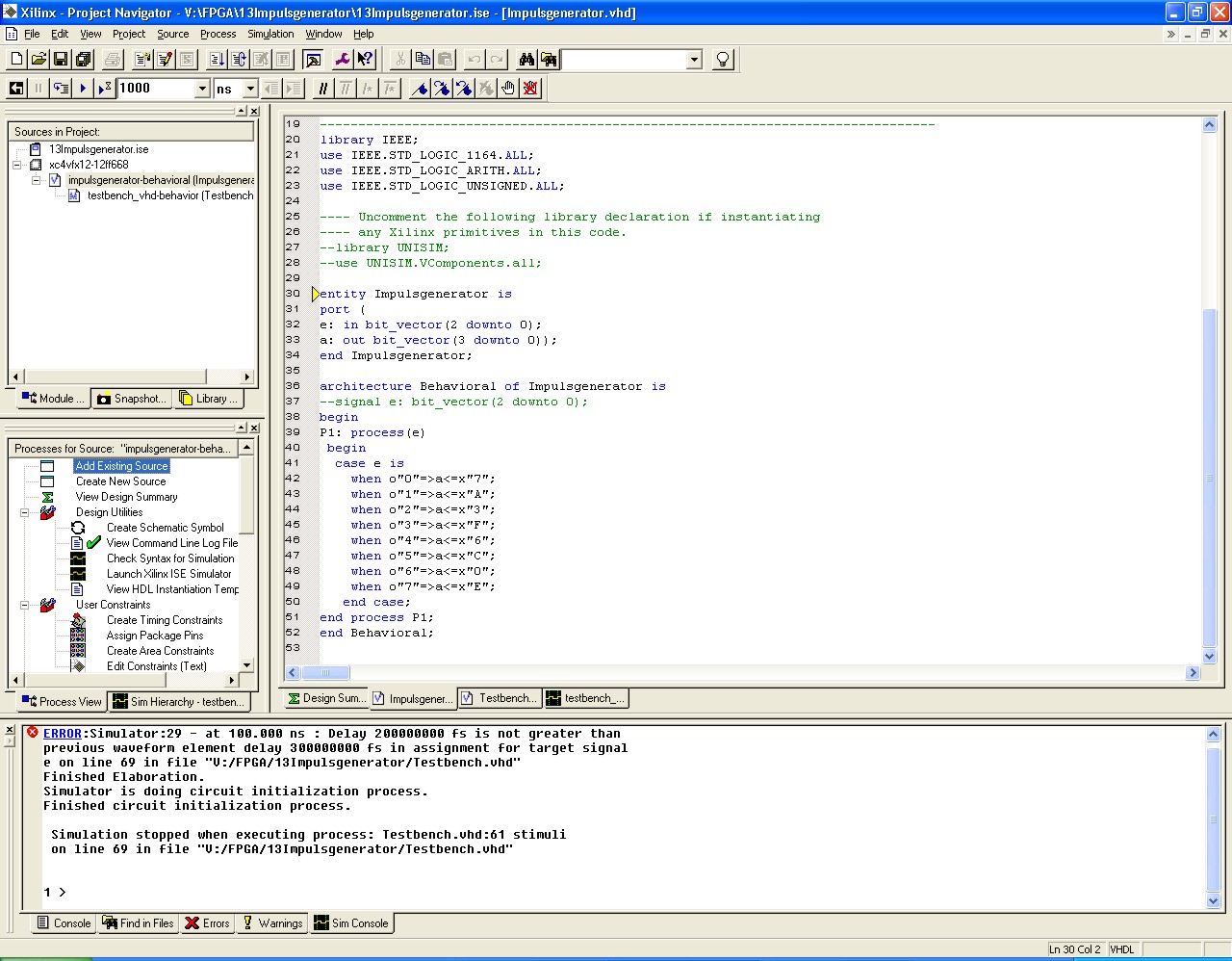Open the Simulation menu
The width and height of the screenshot is (1232, 961).
[x=270, y=34]
